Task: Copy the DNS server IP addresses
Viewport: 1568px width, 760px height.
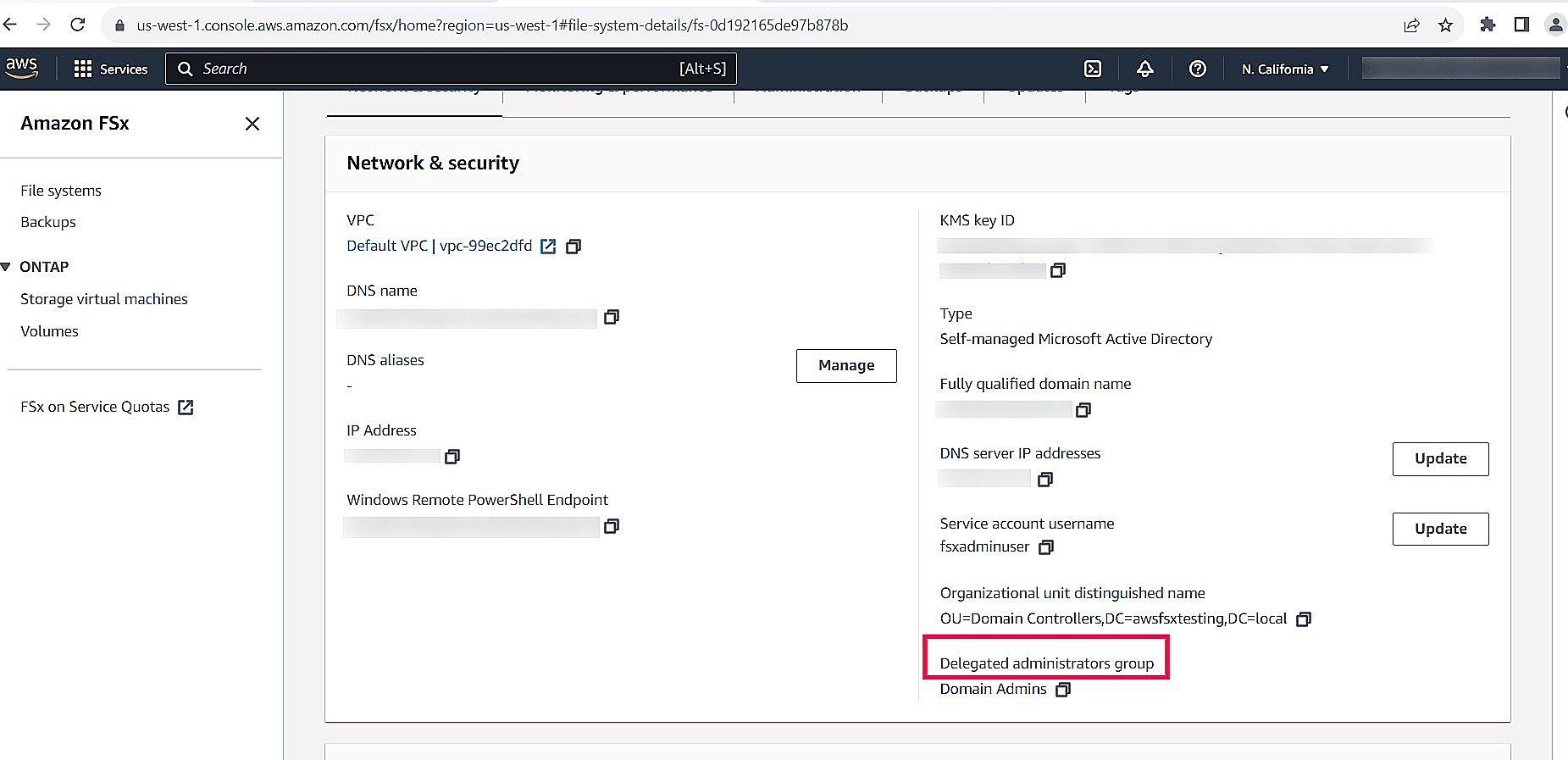Action: (1045, 480)
